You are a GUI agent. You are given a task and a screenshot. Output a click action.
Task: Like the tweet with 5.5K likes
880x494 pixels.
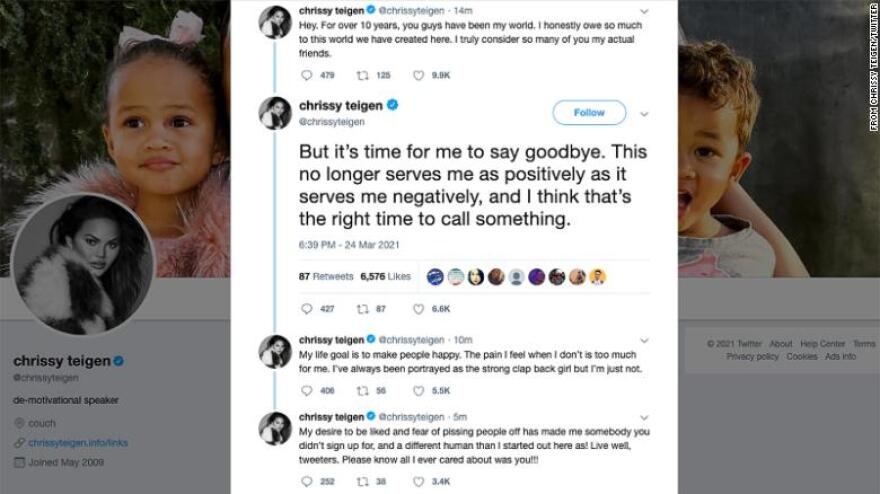click(418, 389)
